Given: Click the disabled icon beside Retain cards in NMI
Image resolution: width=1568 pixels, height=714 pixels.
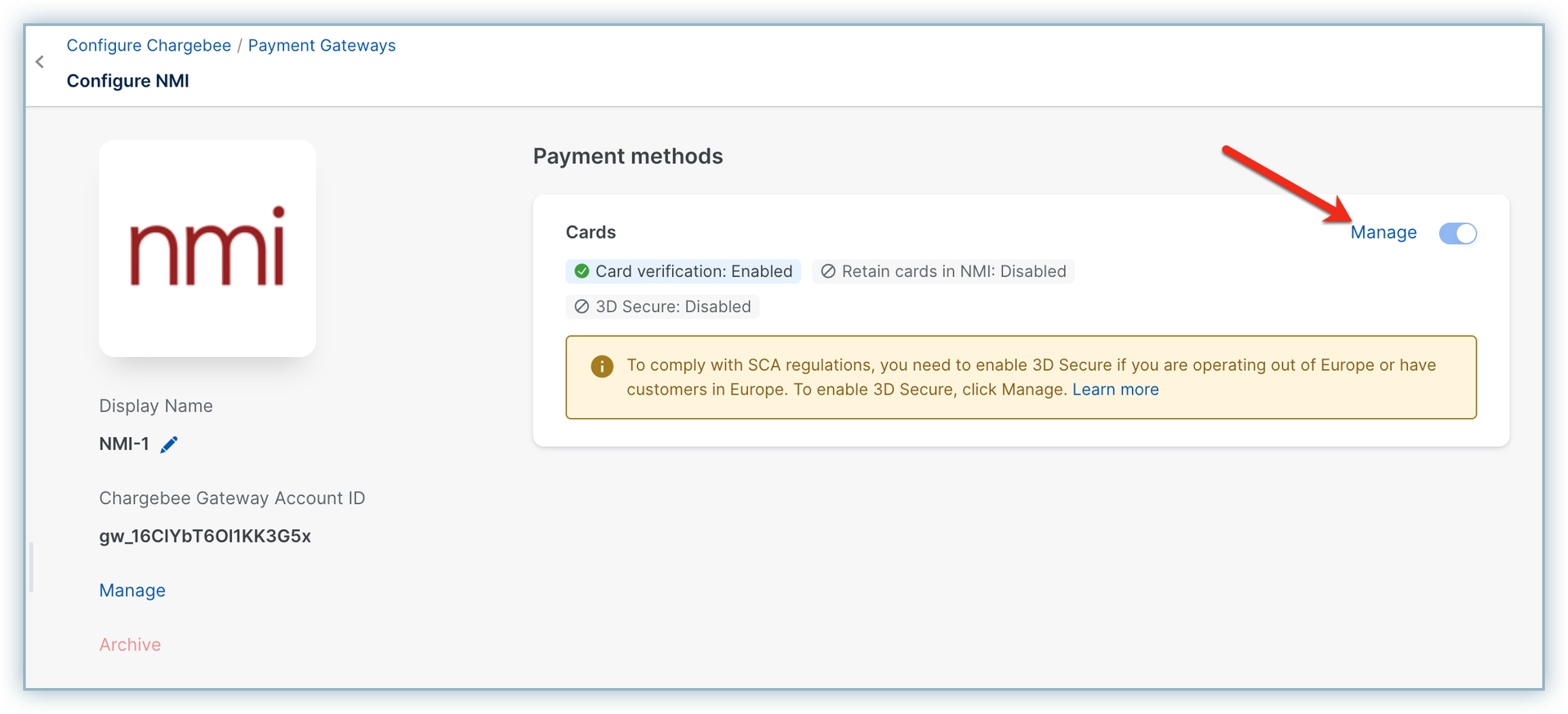Looking at the screenshot, I should pos(828,271).
